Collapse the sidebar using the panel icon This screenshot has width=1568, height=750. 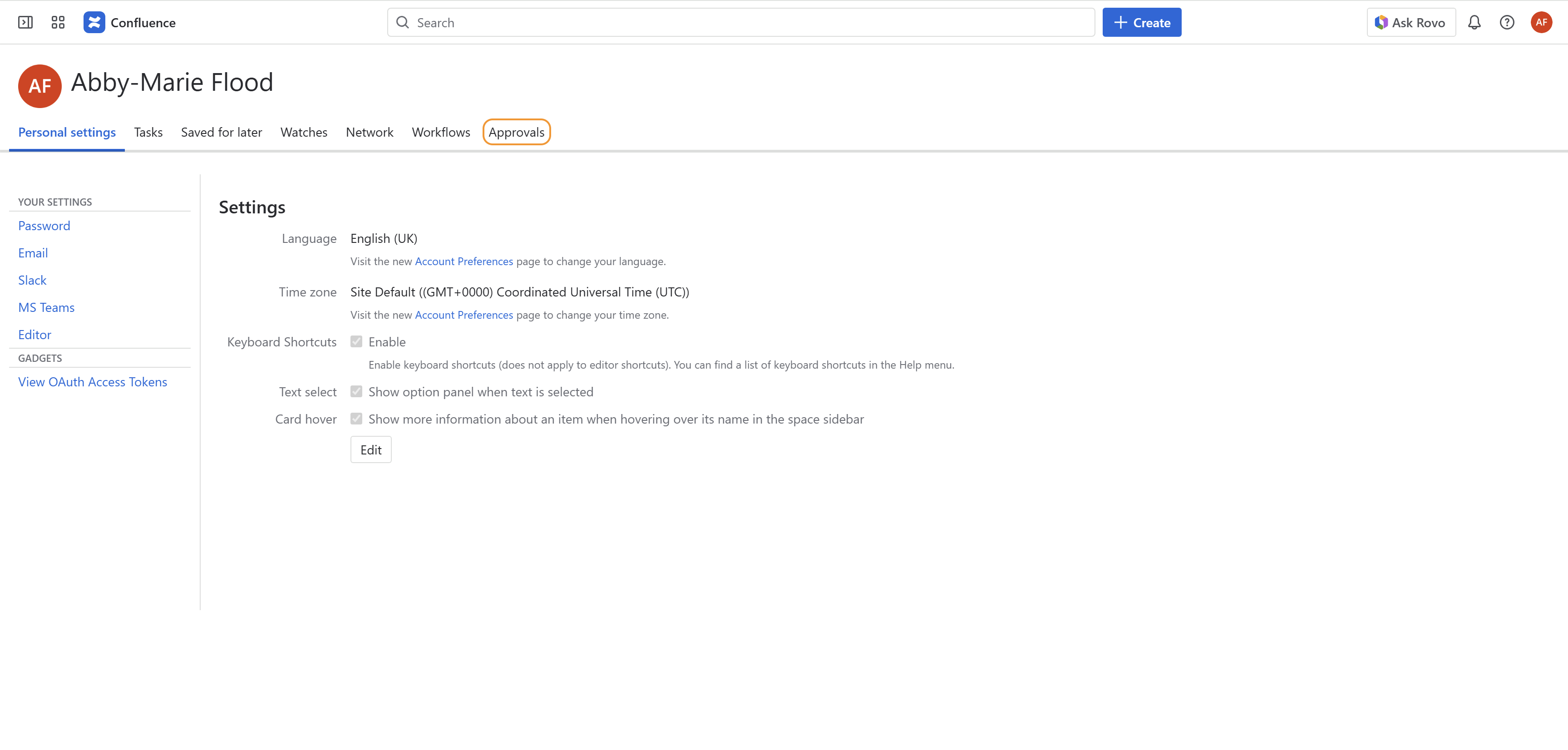(25, 22)
